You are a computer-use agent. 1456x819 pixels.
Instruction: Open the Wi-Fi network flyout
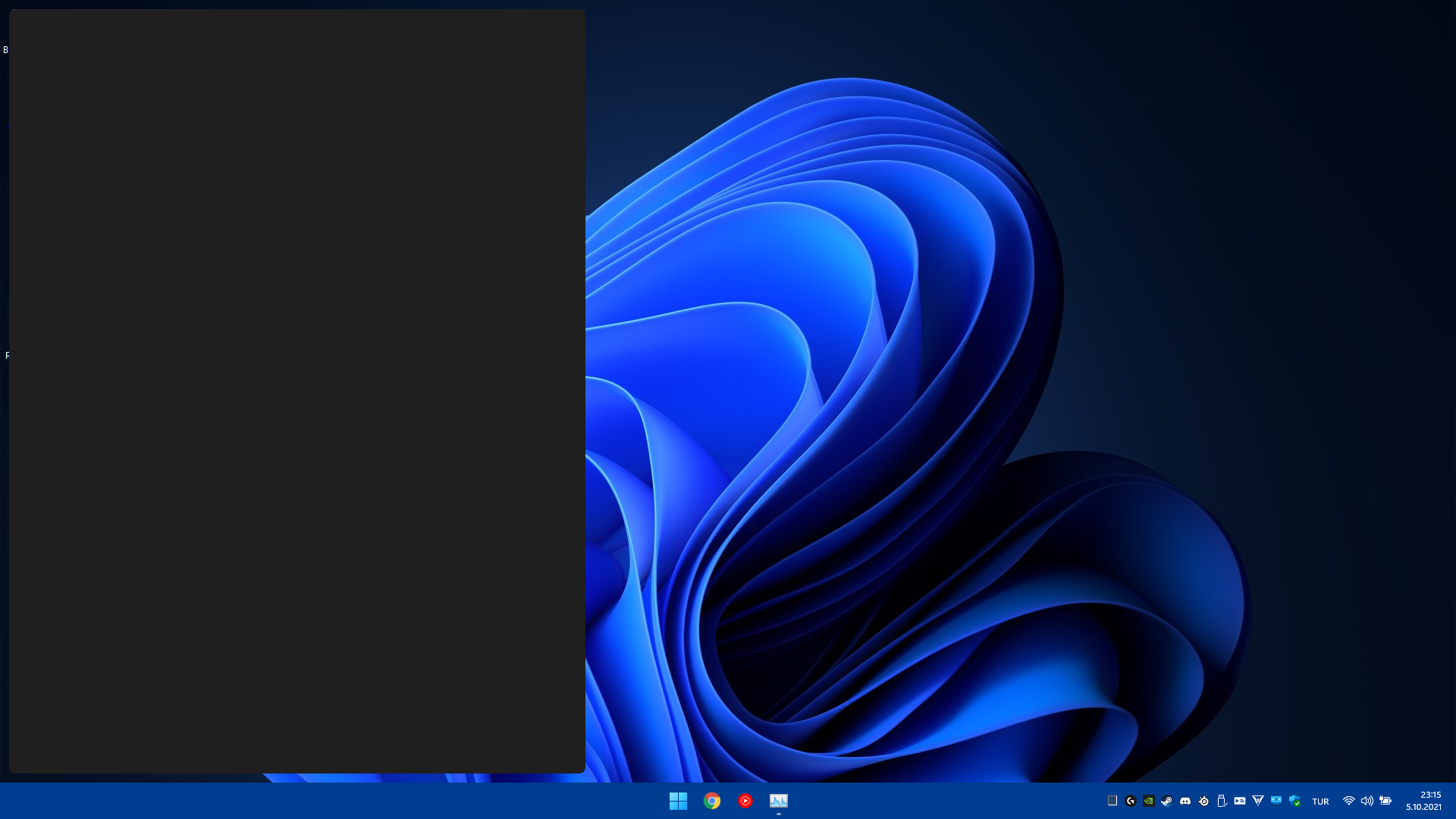click(x=1349, y=801)
